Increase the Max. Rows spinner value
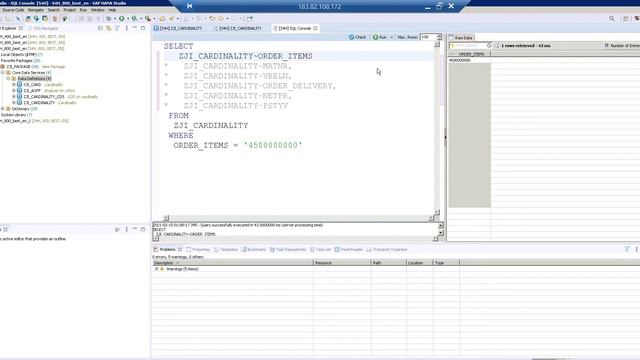640x360 pixels. pyautogui.click(x=439, y=36)
